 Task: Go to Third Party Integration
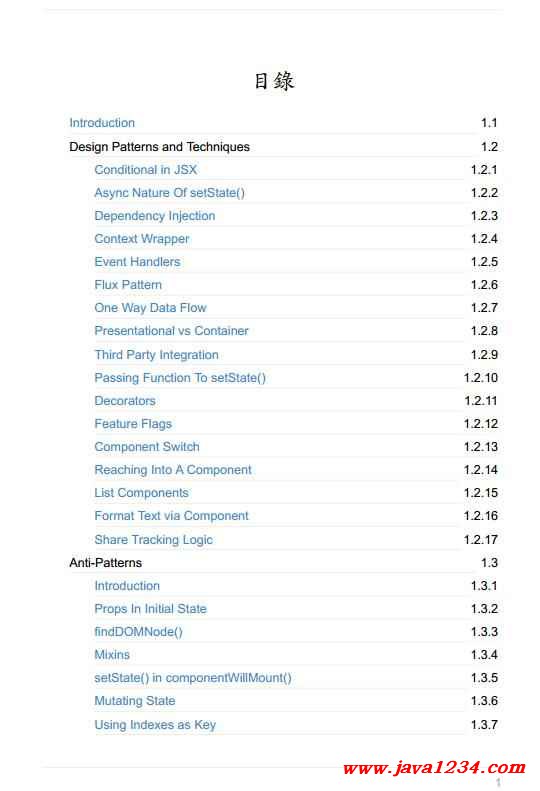point(156,355)
